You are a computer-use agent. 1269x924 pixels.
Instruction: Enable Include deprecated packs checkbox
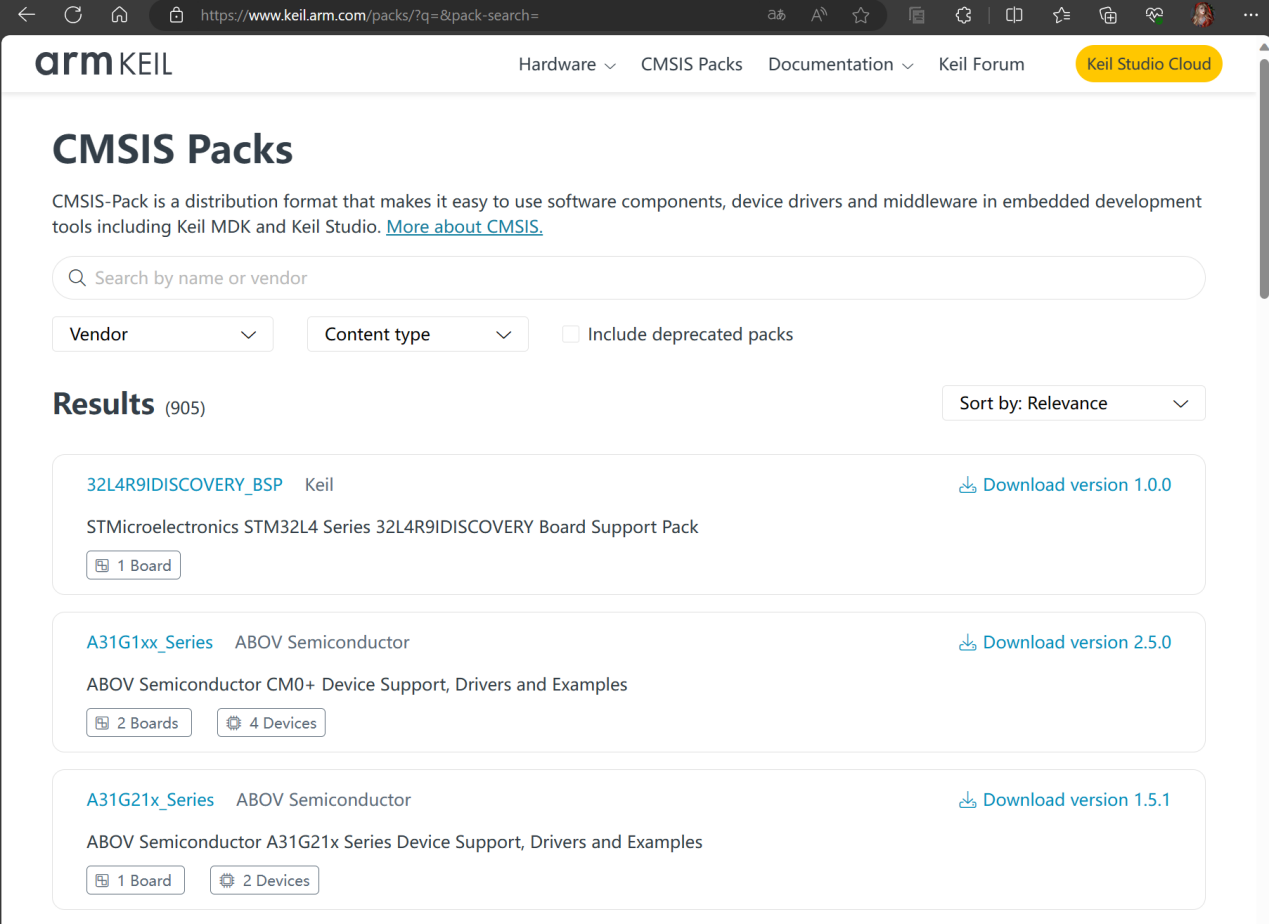pyautogui.click(x=571, y=334)
